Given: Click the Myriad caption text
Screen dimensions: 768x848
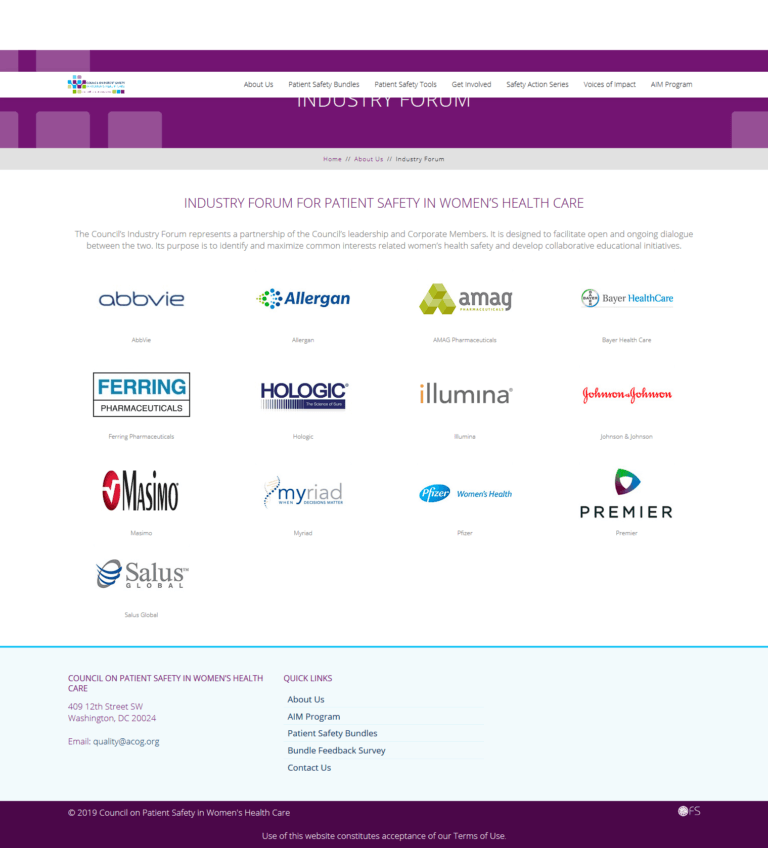Looking at the screenshot, I should pos(303,533).
